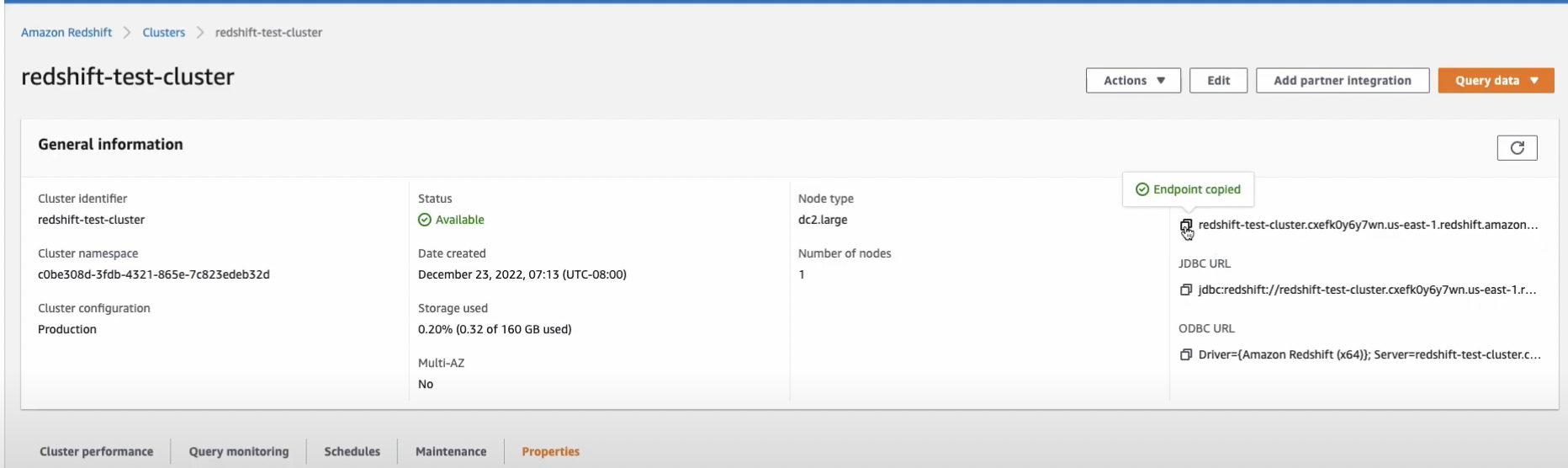Open the Actions dropdown menu
The width and height of the screenshot is (1568, 468).
pos(1133,81)
